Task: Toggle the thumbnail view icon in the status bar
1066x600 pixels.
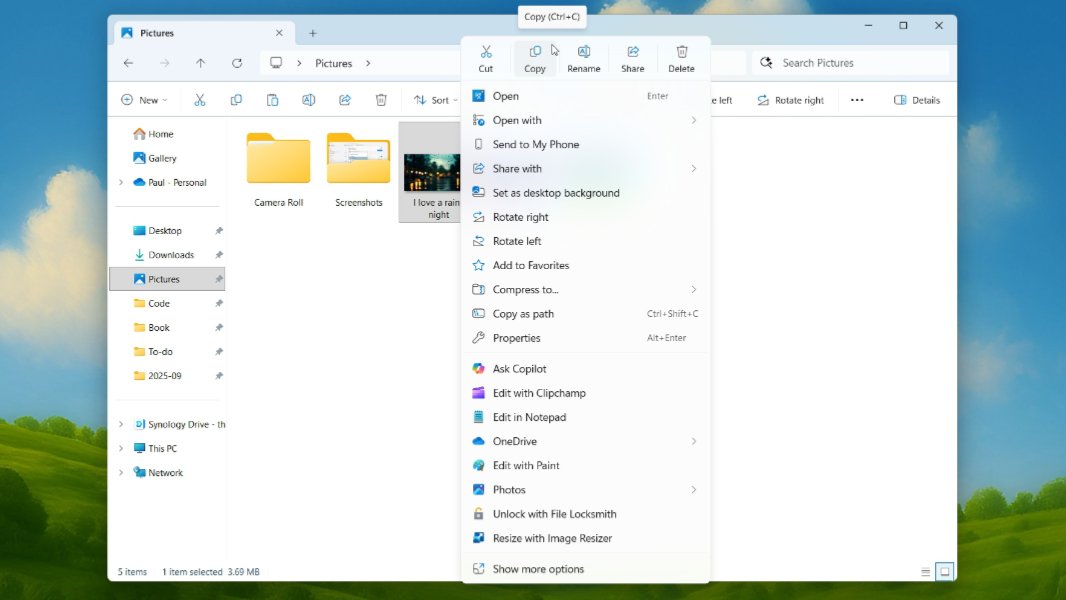Action: coord(944,571)
